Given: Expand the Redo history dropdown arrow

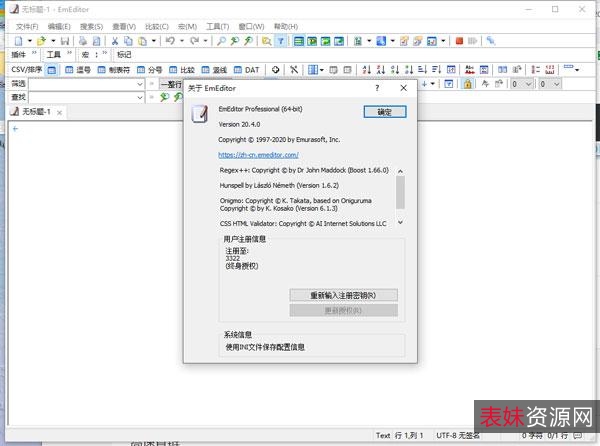Looking at the screenshot, I should click(206, 41).
